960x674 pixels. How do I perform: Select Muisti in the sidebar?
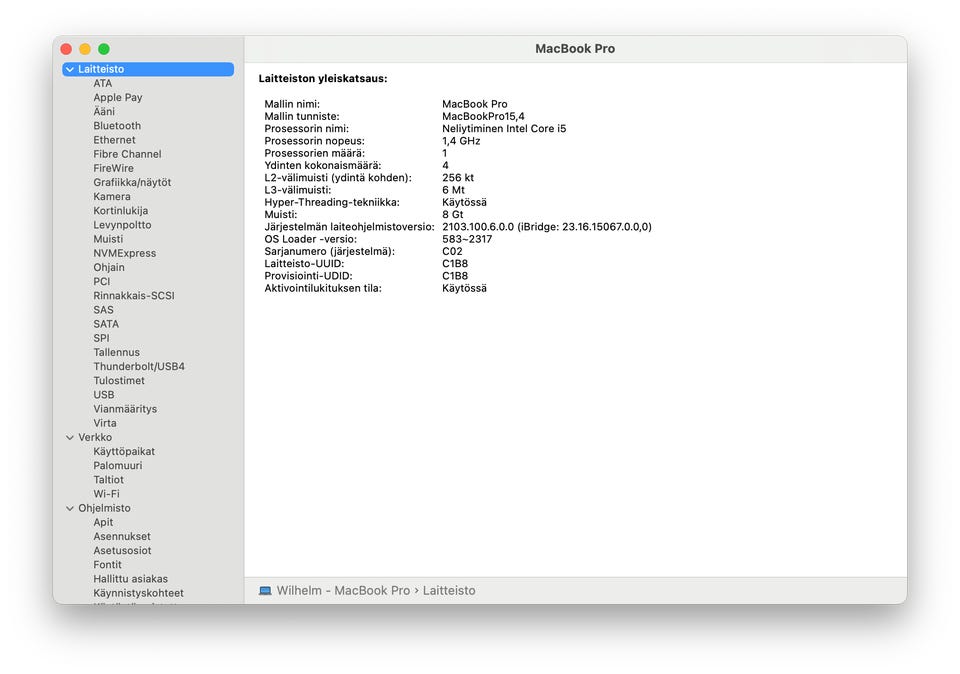pos(108,239)
